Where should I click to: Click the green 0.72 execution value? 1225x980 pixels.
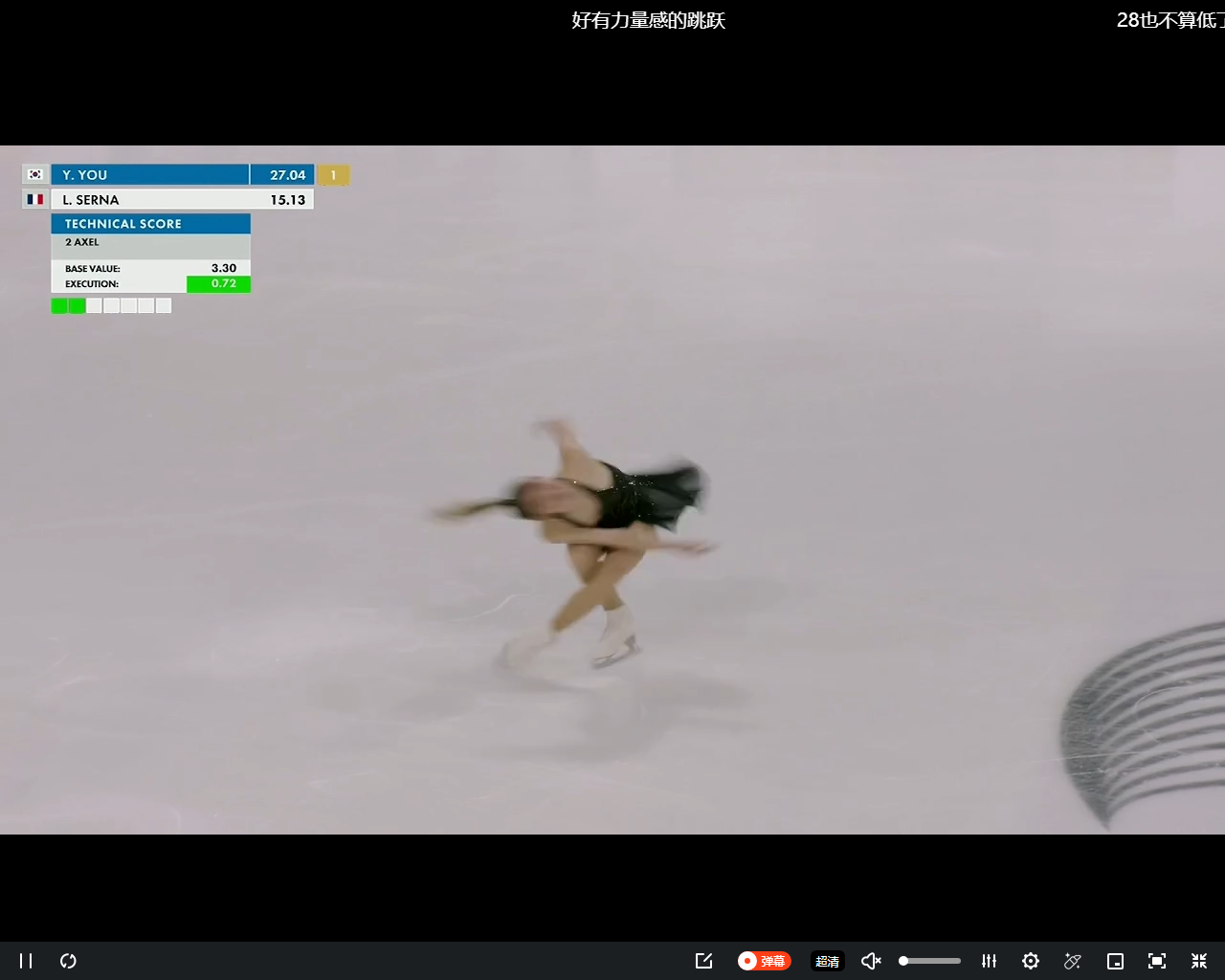(218, 283)
